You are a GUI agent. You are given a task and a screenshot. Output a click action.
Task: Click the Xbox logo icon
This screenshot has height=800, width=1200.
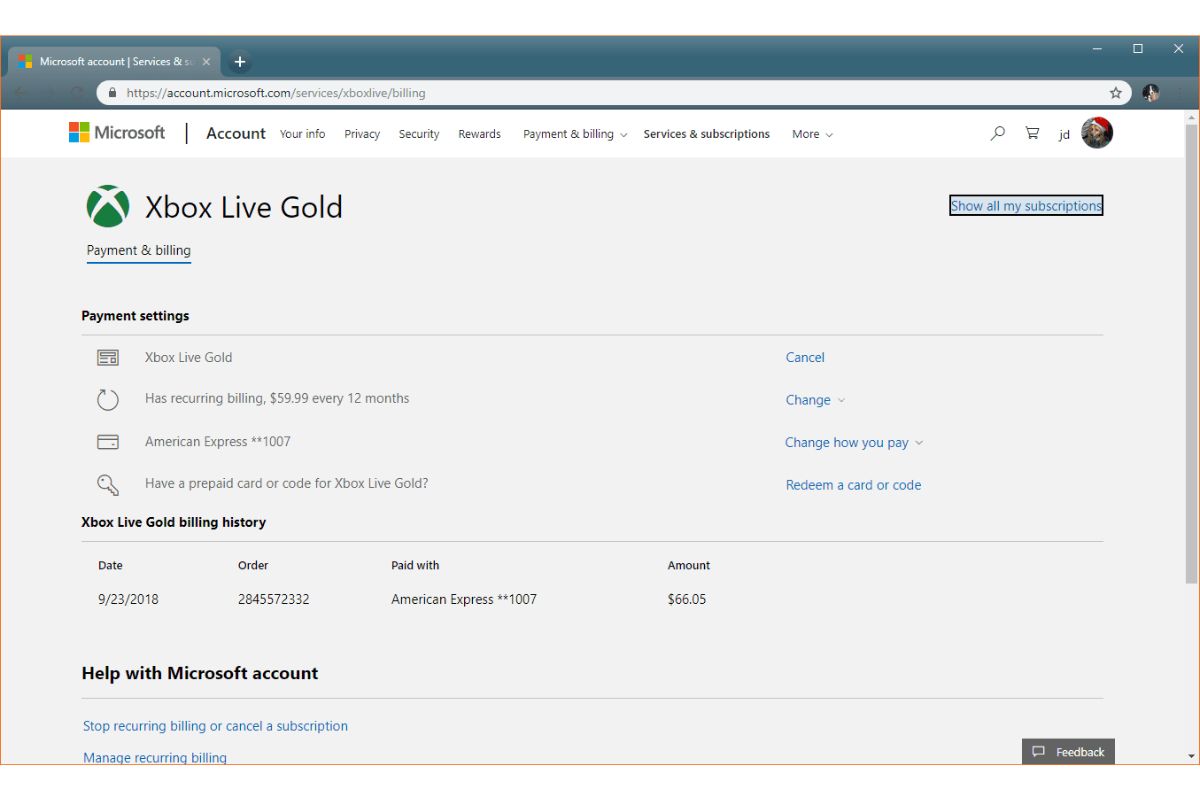click(x=108, y=207)
